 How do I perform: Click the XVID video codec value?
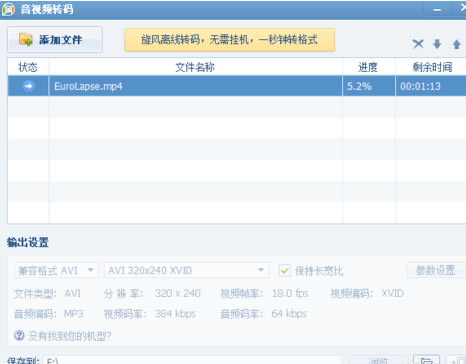pos(393,293)
